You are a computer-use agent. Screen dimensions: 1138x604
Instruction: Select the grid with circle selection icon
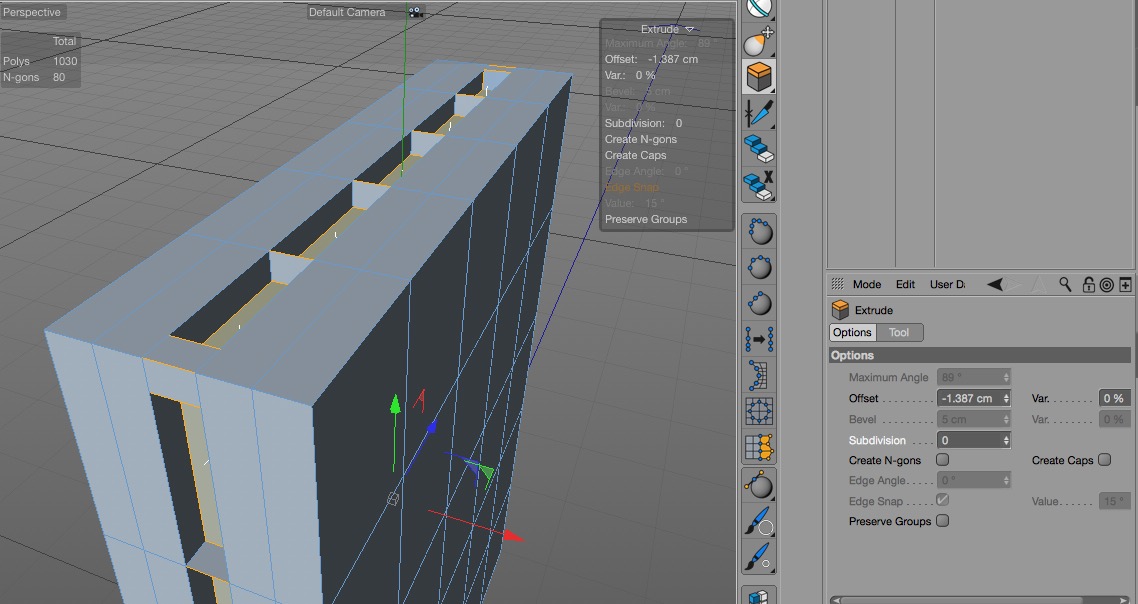pos(759,411)
